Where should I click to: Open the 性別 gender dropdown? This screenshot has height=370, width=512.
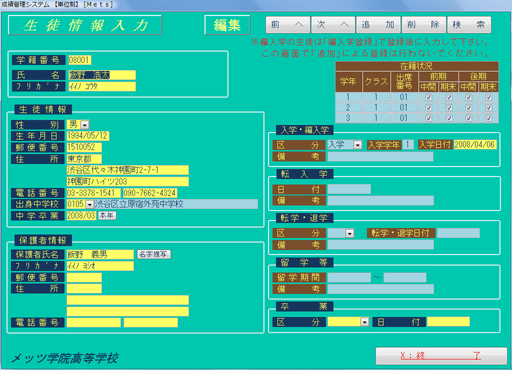pyautogui.click(x=85, y=125)
